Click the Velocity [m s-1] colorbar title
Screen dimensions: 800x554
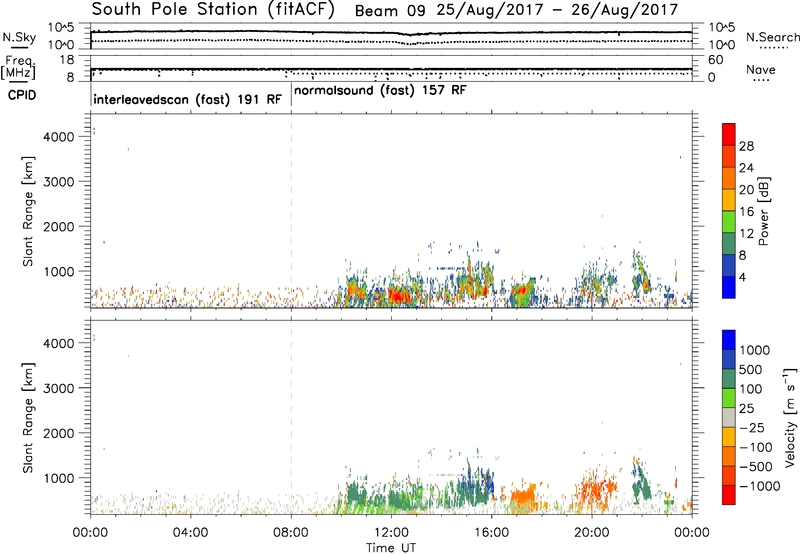[790, 417]
